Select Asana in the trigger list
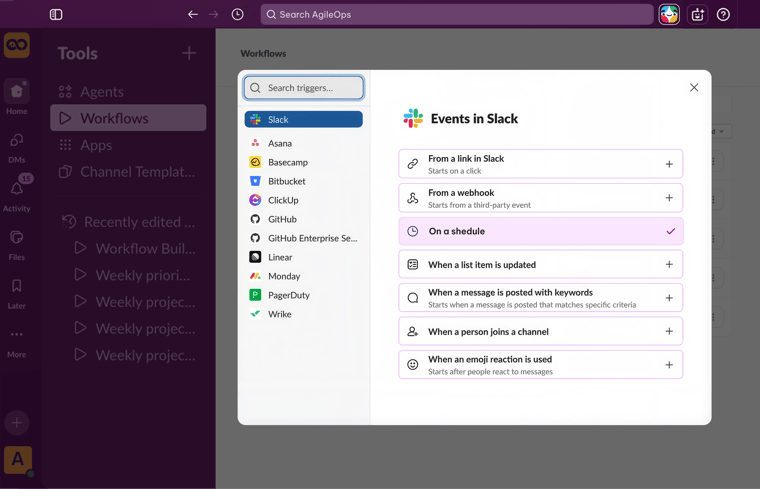 tap(303, 143)
